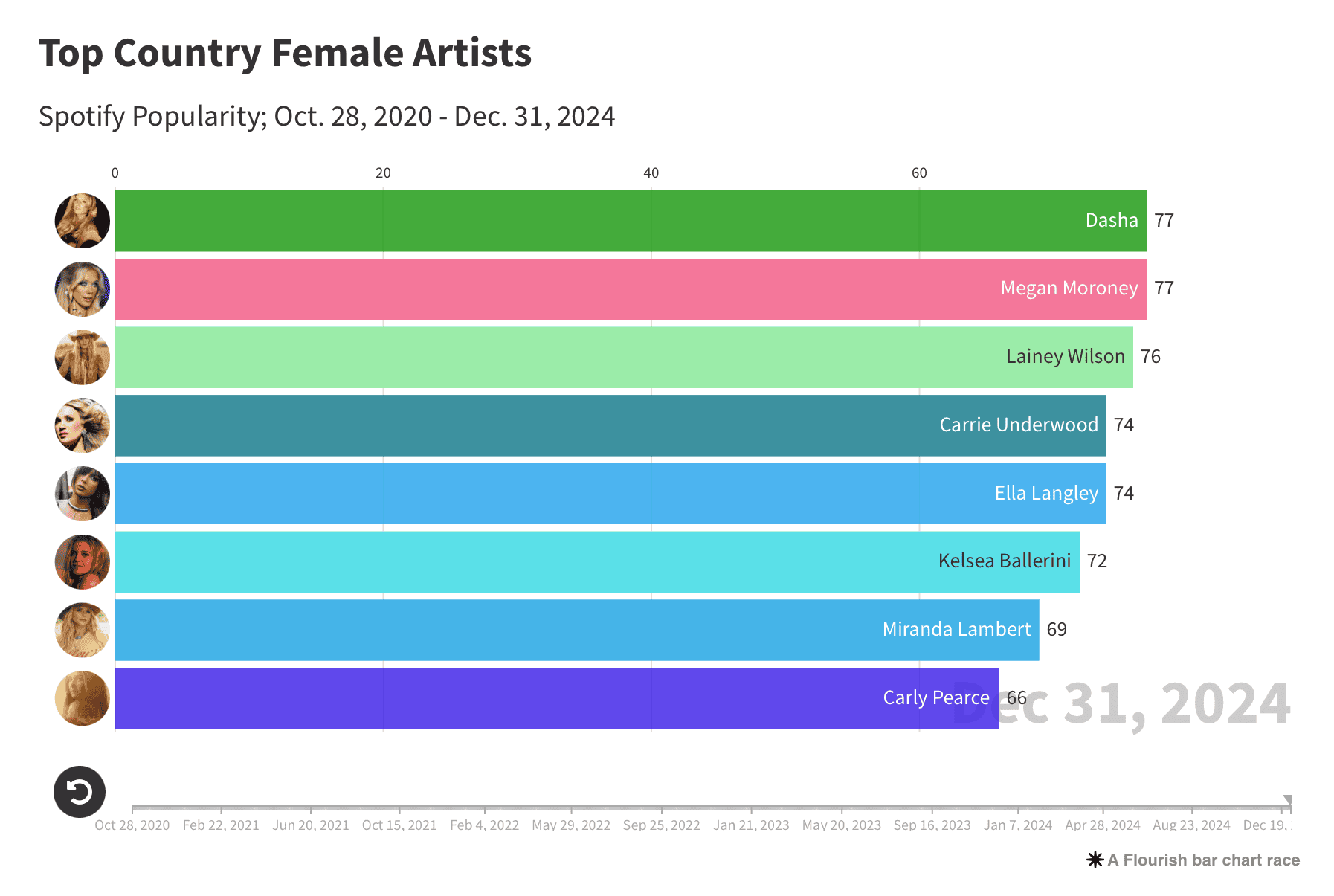This screenshot has width=1334, height=896.
Task: Click Carly Pearce's circular avatar
Action: [82, 697]
